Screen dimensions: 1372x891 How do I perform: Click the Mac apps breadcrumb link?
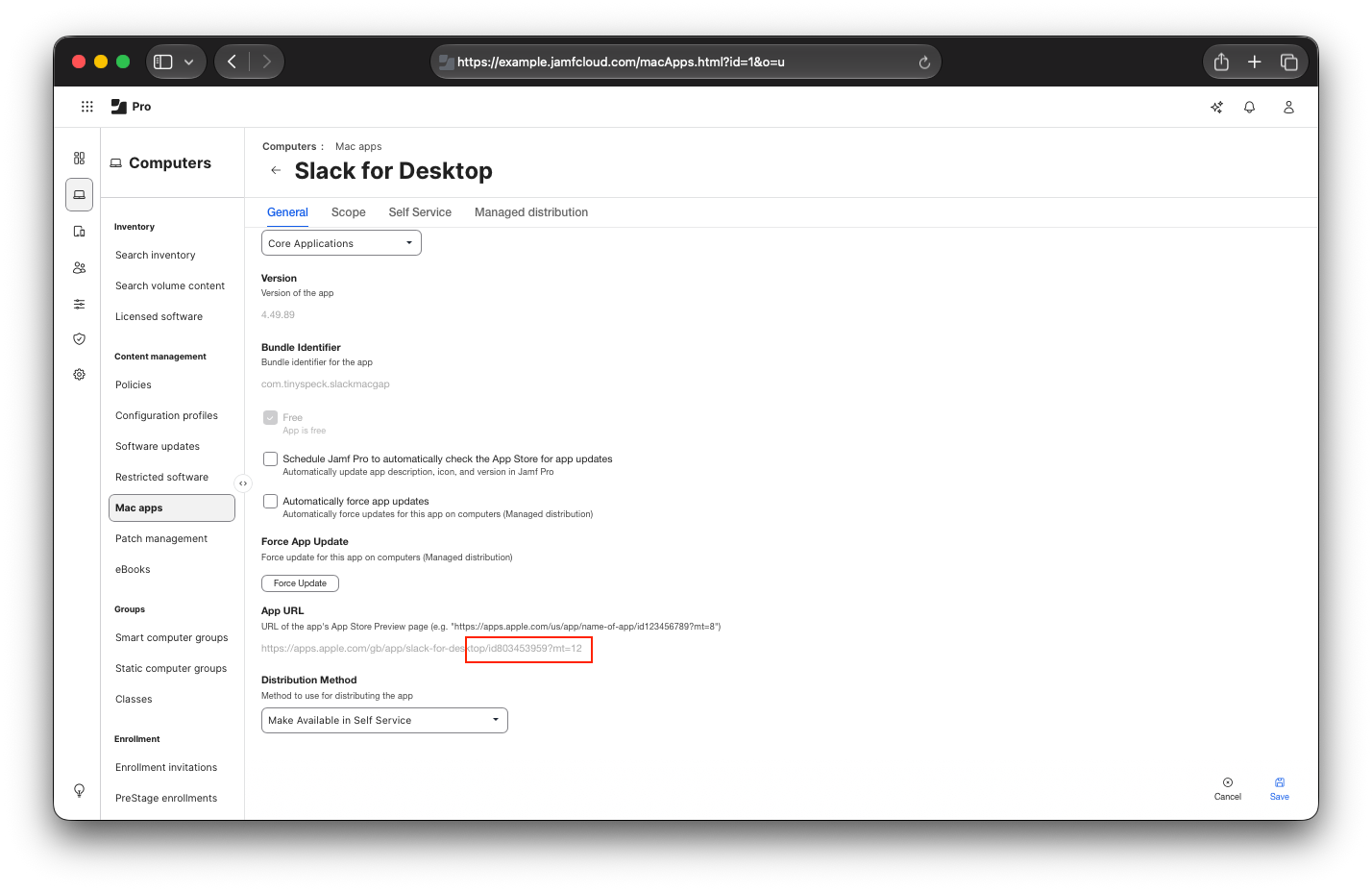pyautogui.click(x=358, y=147)
